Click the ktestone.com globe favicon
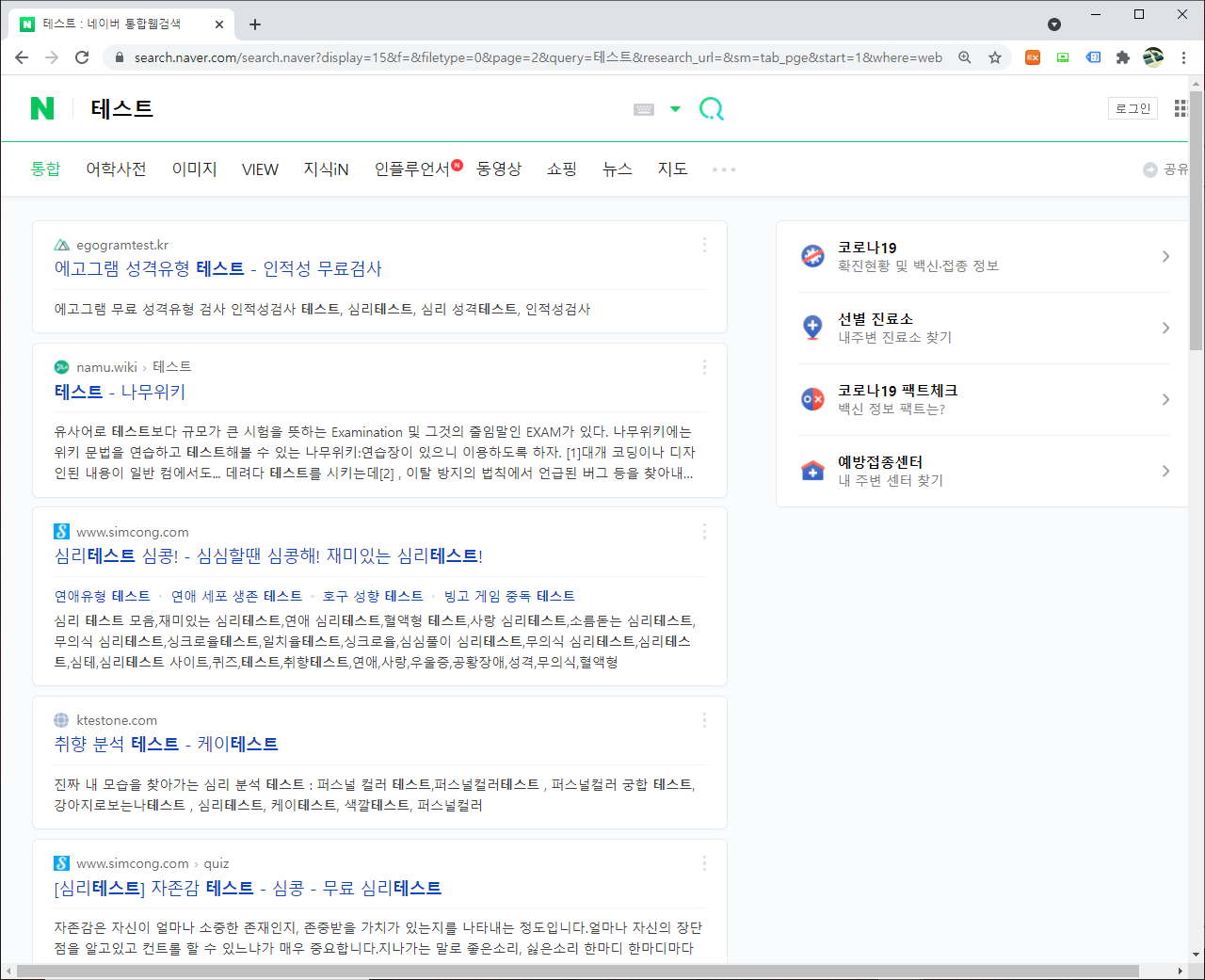The image size is (1205, 980). [x=62, y=720]
